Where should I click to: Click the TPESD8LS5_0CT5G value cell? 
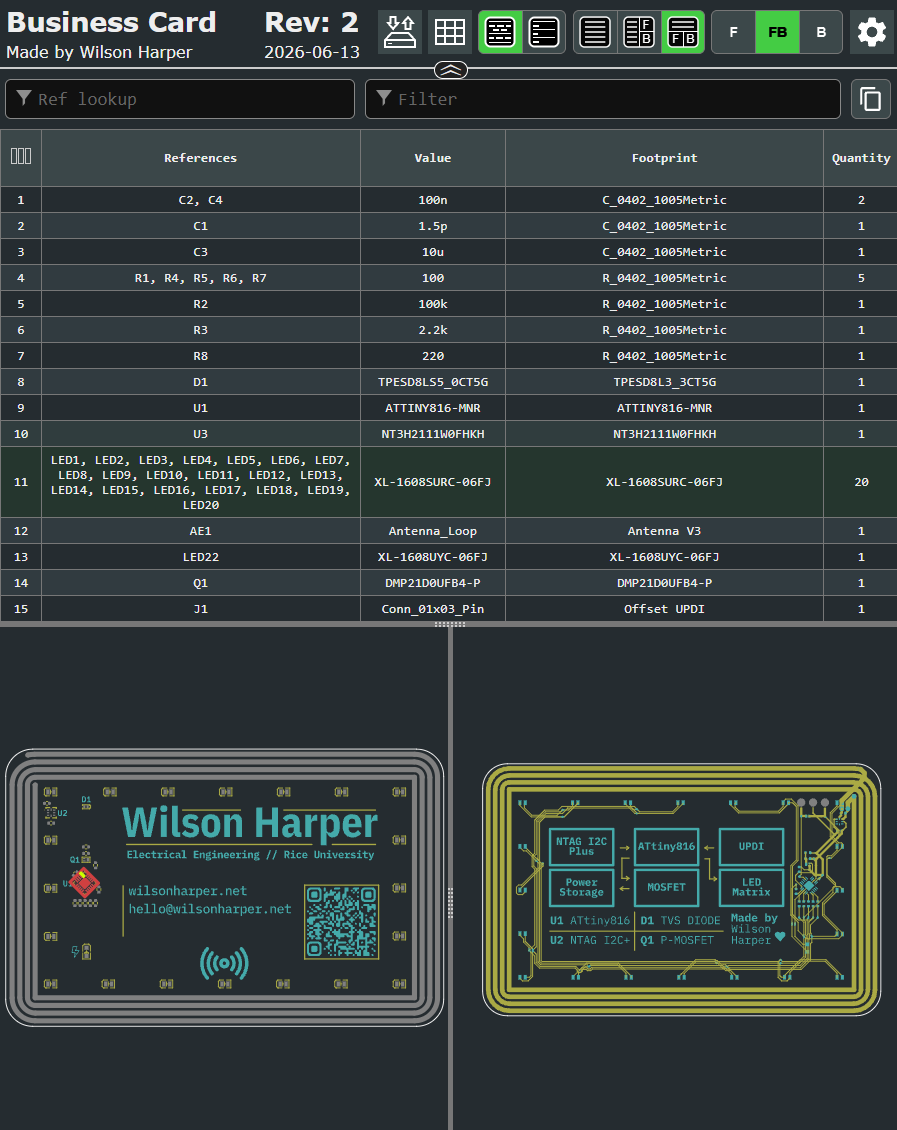pos(433,381)
